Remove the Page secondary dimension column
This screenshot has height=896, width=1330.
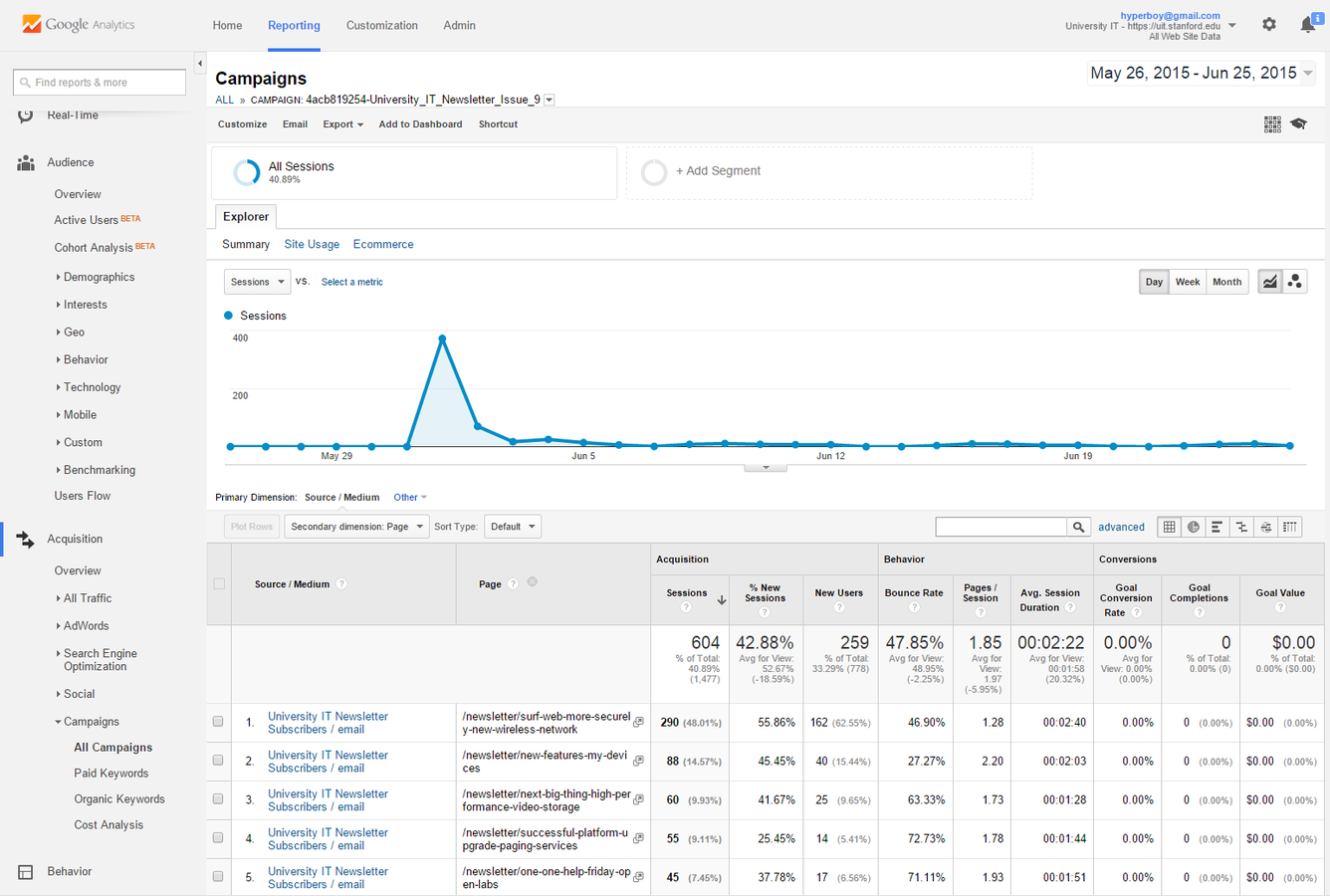(x=533, y=582)
